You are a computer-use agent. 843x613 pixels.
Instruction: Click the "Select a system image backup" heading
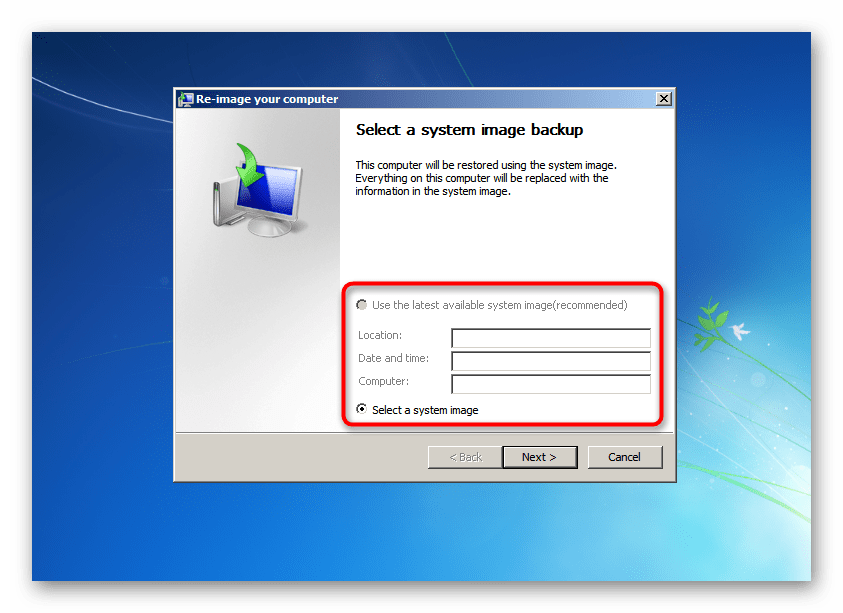tap(469, 130)
